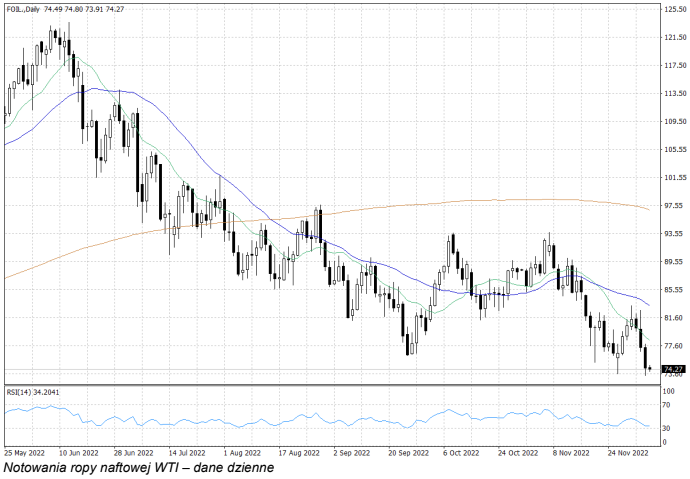Viewport: 690px width, 479px height.
Task: Select the 1 Aug 2022 date label
Action: [241, 452]
